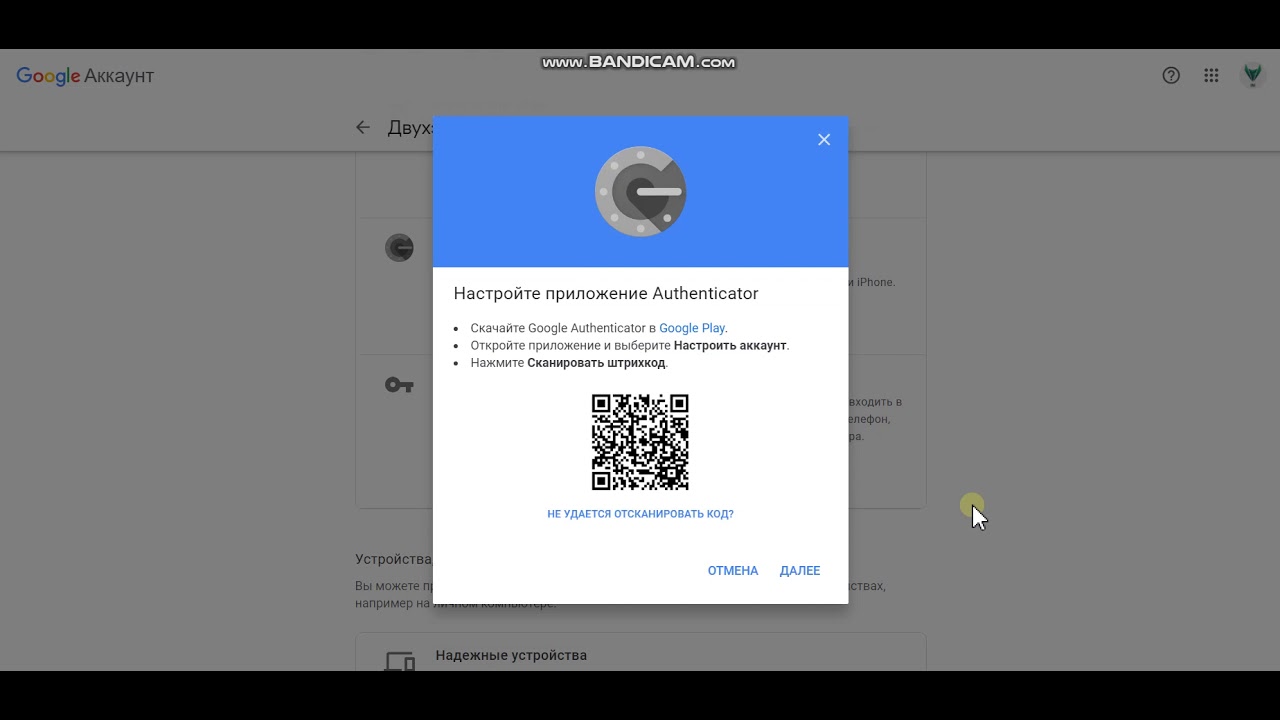This screenshot has width=1280, height=720.
Task: Open the Google apps grid icon
Action: [x=1211, y=76]
